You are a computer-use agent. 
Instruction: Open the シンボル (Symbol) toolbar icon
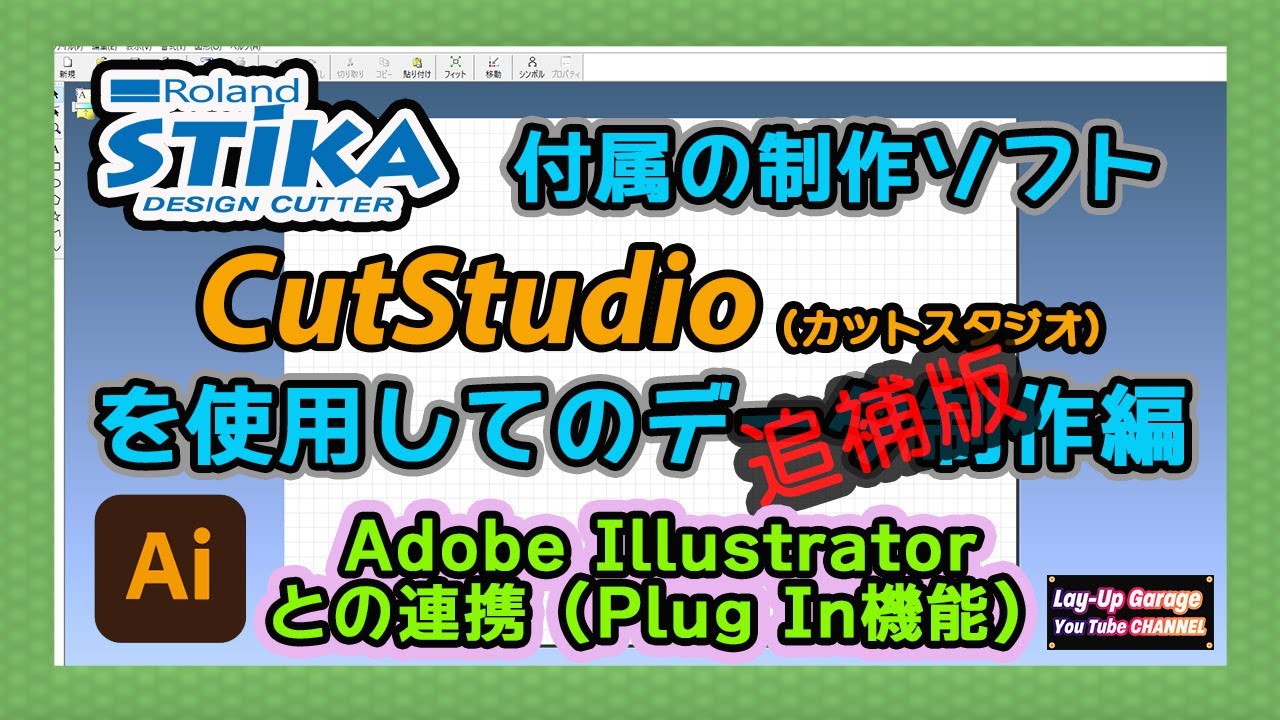point(532,66)
